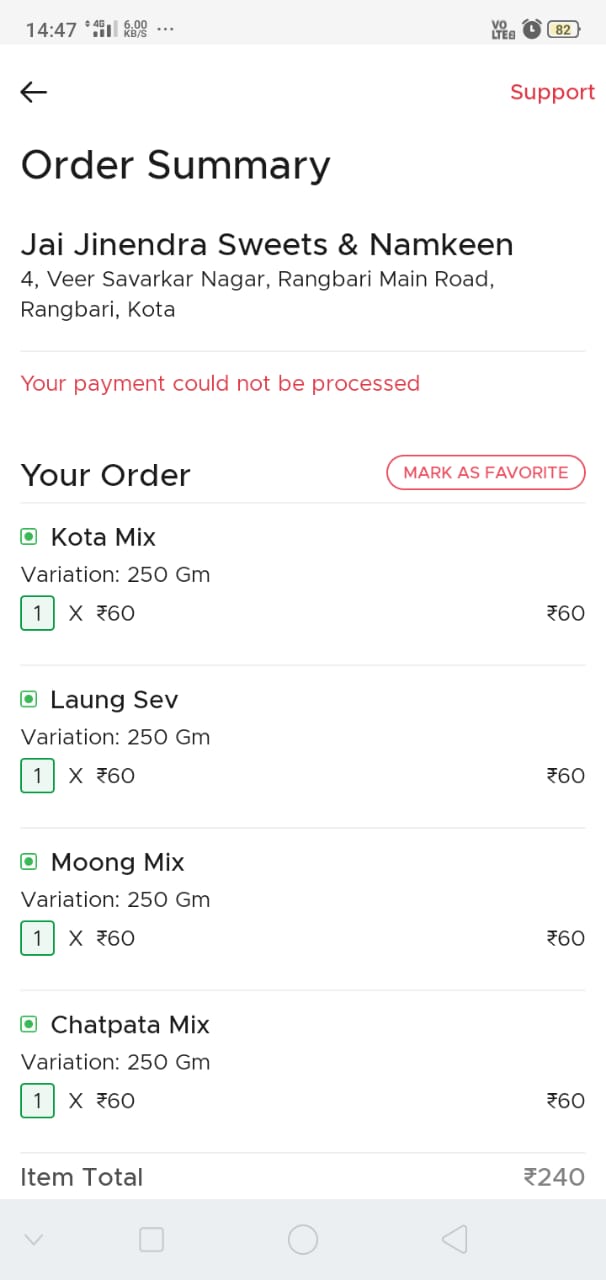The width and height of the screenshot is (606, 1280).
Task: Tap the veg indicator beside Laung Sev
Action: 29,699
